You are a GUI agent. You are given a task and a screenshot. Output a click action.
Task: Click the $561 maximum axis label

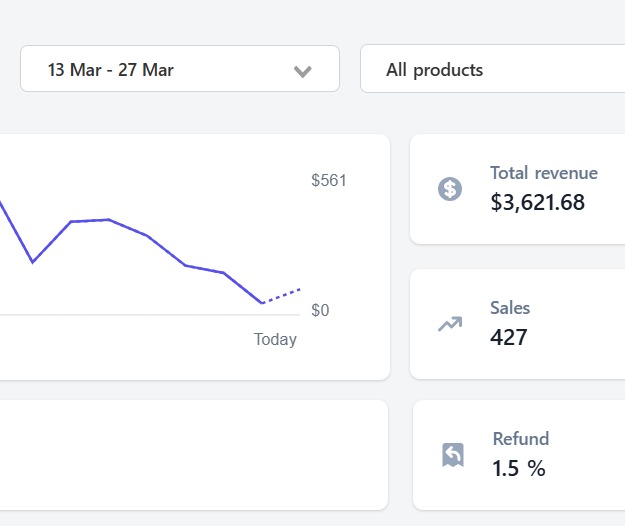pos(329,181)
